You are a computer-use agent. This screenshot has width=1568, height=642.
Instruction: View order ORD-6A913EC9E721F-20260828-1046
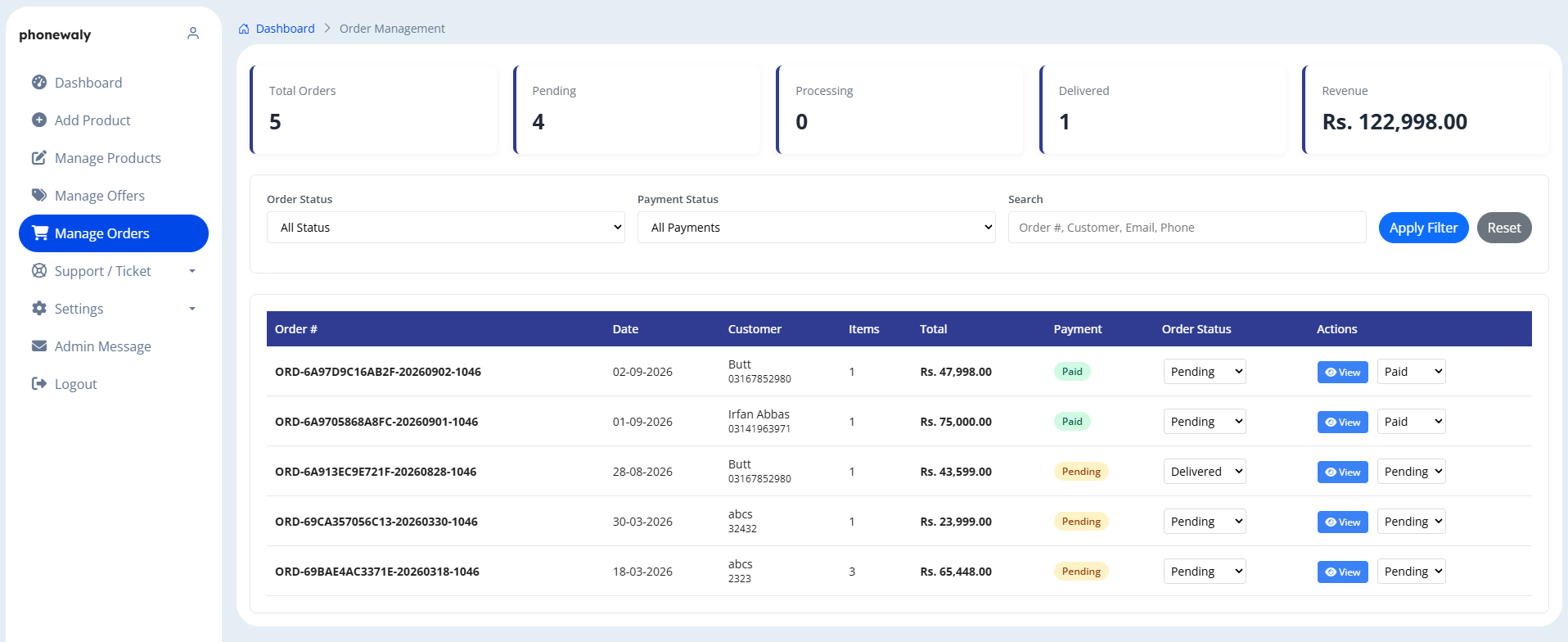[x=1343, y=472]
